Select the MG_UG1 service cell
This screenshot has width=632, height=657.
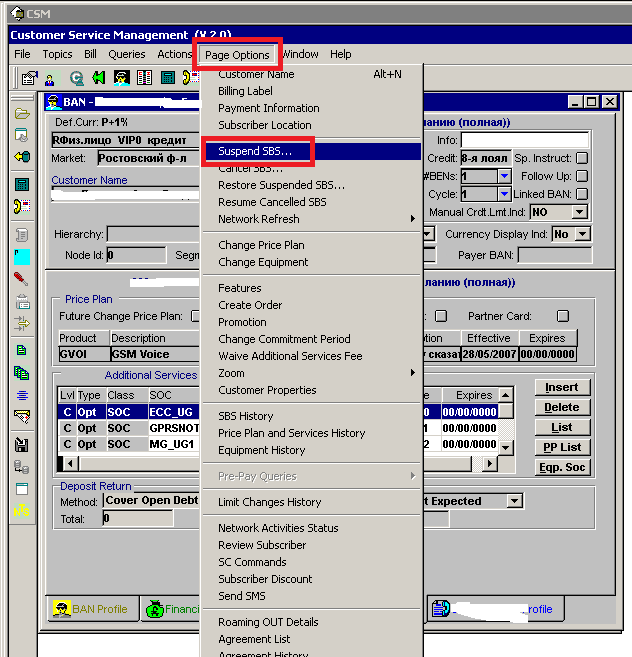click(x=174, y=444)
